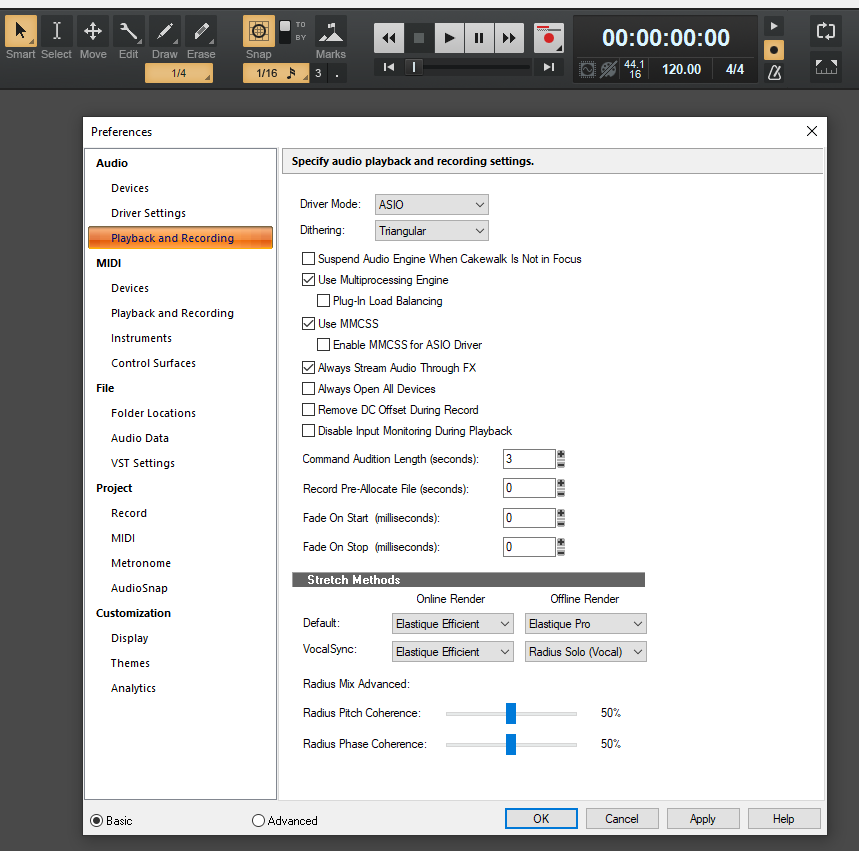Stop playback in the transport

click(419, 38)
